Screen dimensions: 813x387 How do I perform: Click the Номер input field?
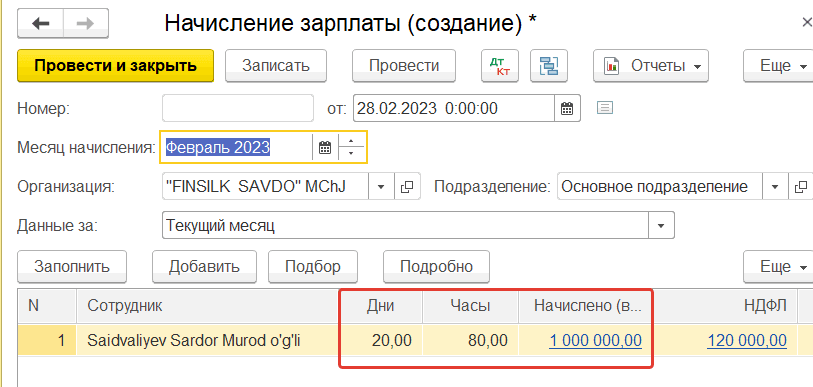[x=238, y=108]
